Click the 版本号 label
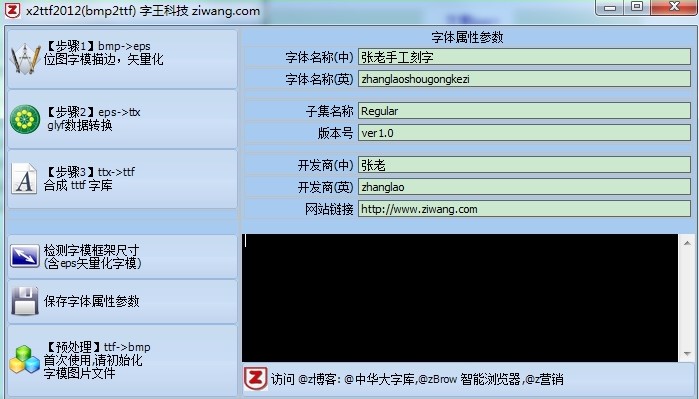Screen dimensions: 699x399 pos(335,133)
